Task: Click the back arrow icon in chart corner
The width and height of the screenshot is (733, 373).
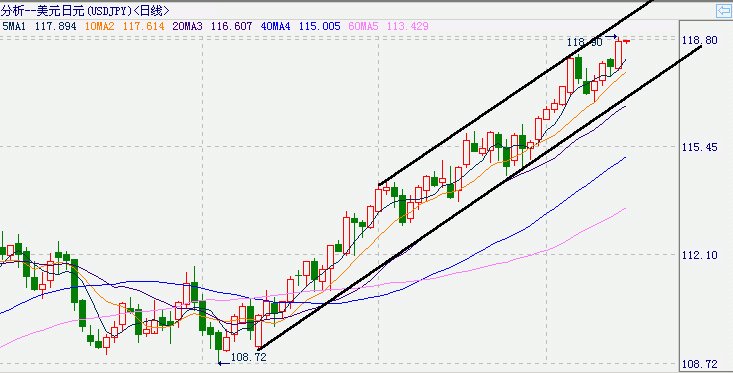Action: pyautogui.click(x=724, y=11)
